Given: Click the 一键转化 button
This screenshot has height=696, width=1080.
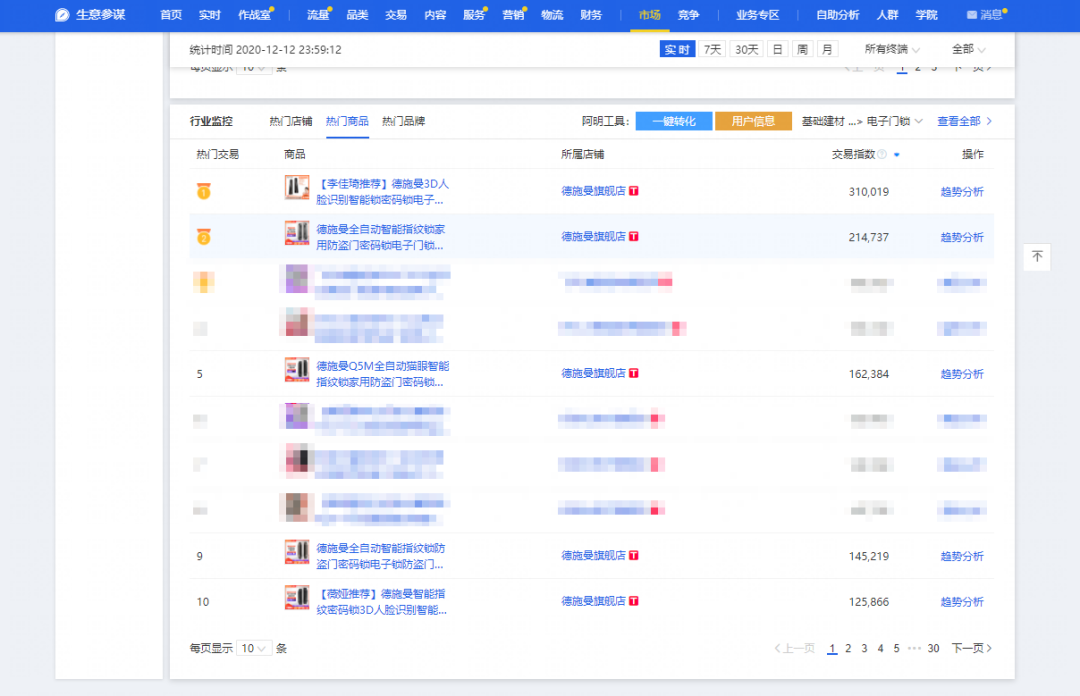Looking at the screenshot, I should (674, 121).
